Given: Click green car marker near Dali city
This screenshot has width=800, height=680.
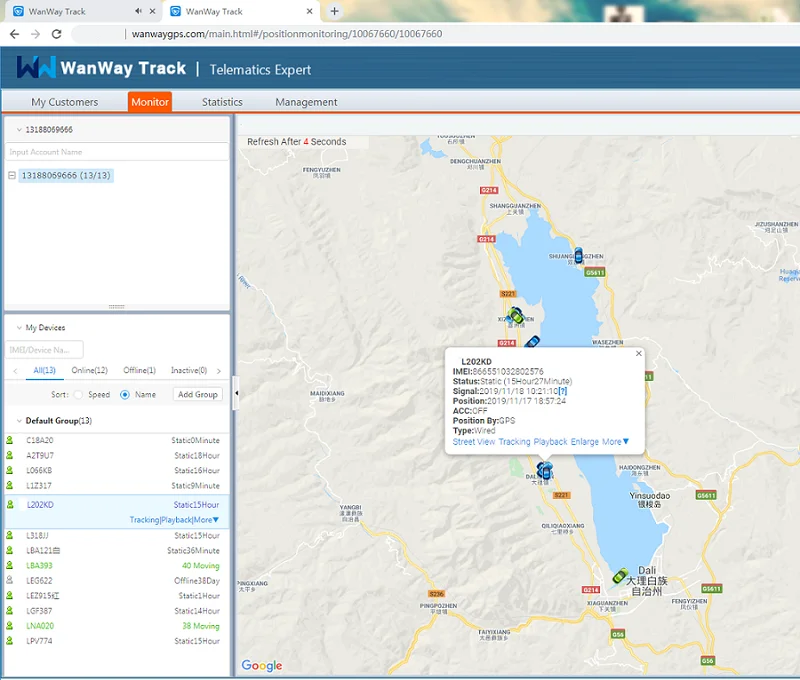Looking at the screenshot, I should click(x=620, y=576).
